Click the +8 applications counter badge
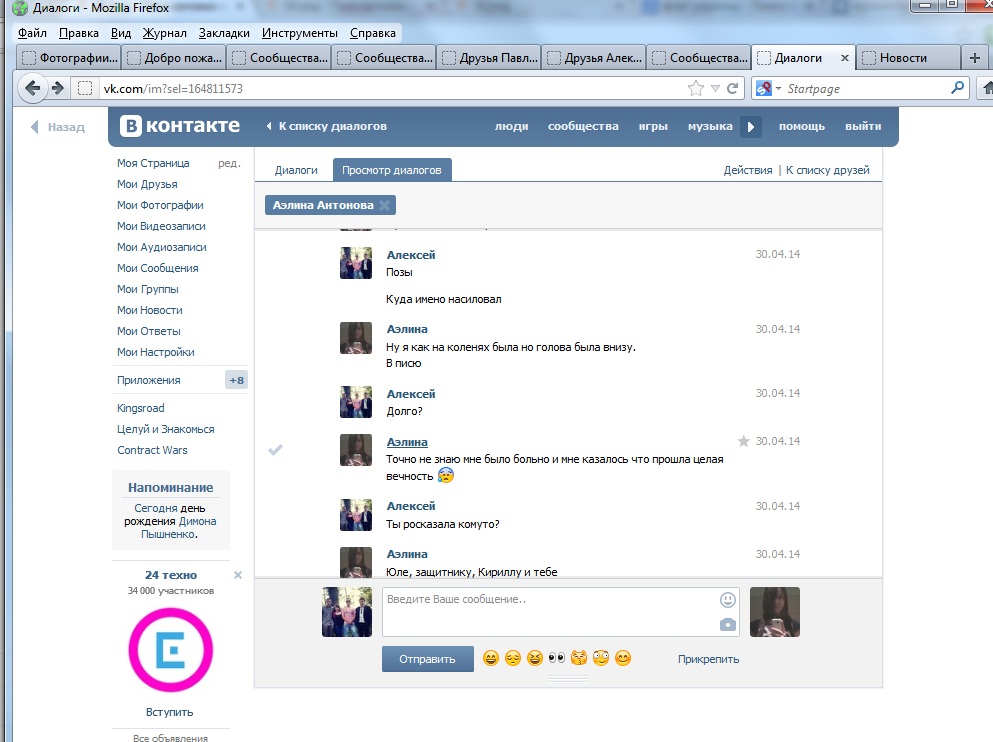This screenshot has width=993, height=742. click(236, 380)
